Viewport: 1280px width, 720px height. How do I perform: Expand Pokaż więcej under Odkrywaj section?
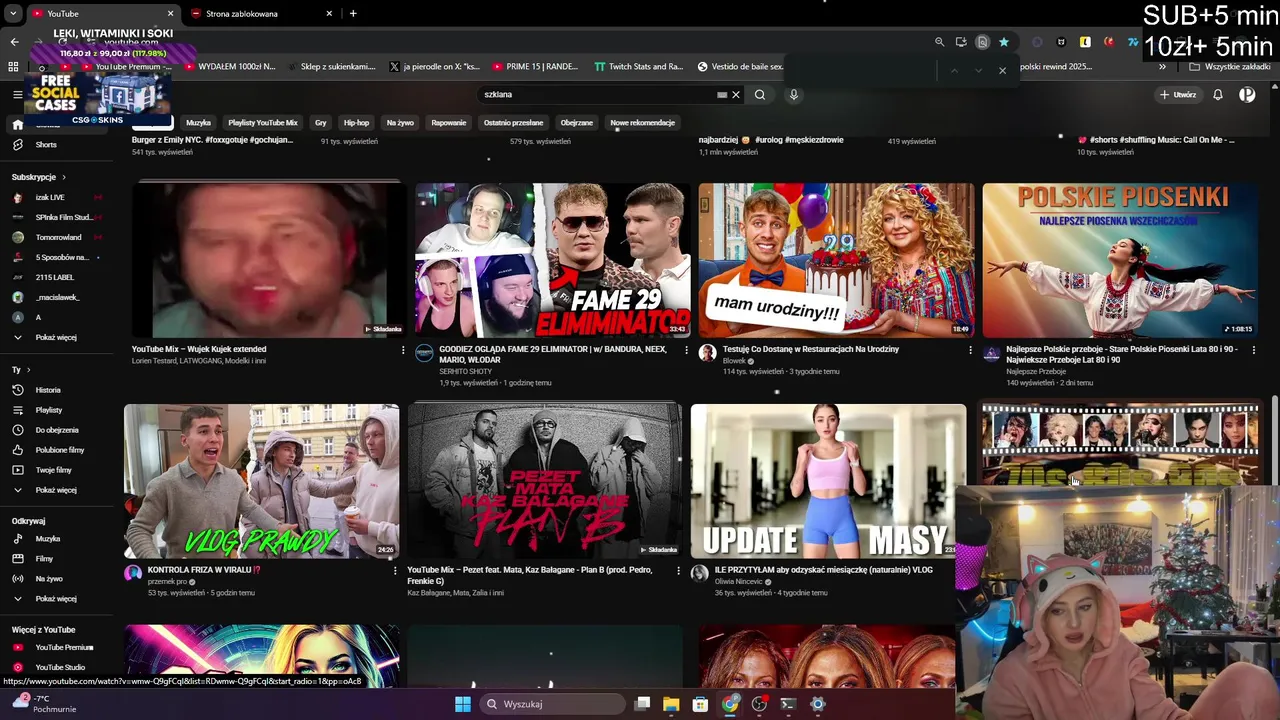tap(56, 599)
